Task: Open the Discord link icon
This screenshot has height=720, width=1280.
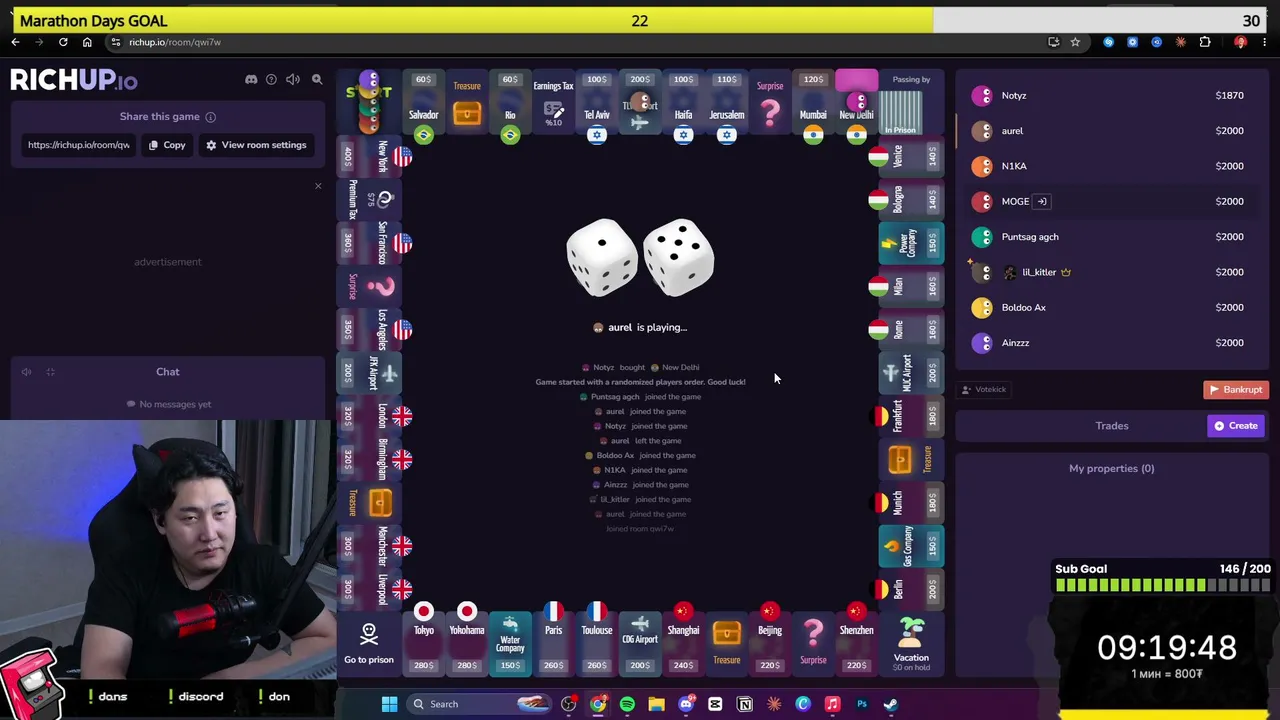Action: (x=251, y=80)
